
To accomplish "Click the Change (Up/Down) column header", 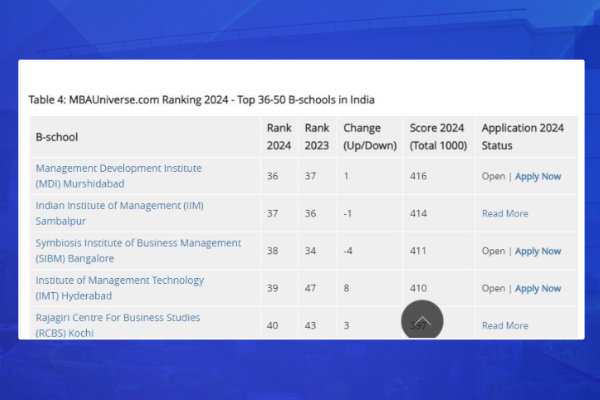I will [x=370, y=137].
